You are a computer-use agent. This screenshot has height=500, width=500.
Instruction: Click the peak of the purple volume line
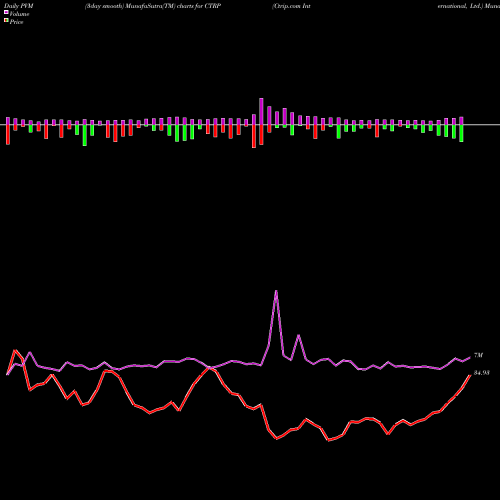pos(276,291)
